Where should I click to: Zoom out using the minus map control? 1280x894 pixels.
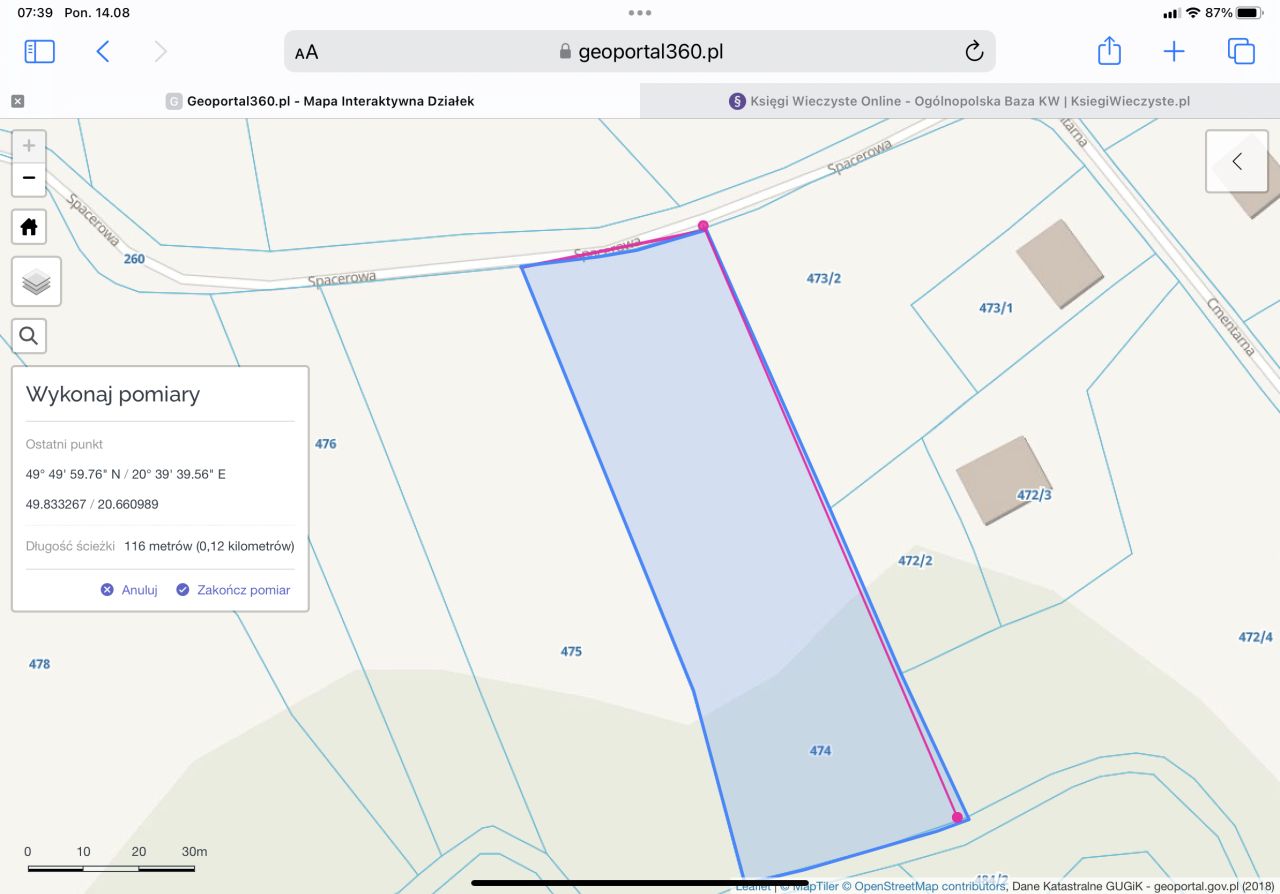[29, 179]
